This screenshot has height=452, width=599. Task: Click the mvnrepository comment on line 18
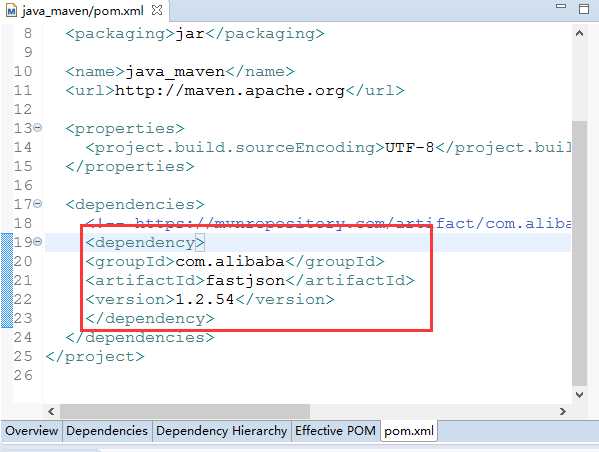[x=329, y=224]
